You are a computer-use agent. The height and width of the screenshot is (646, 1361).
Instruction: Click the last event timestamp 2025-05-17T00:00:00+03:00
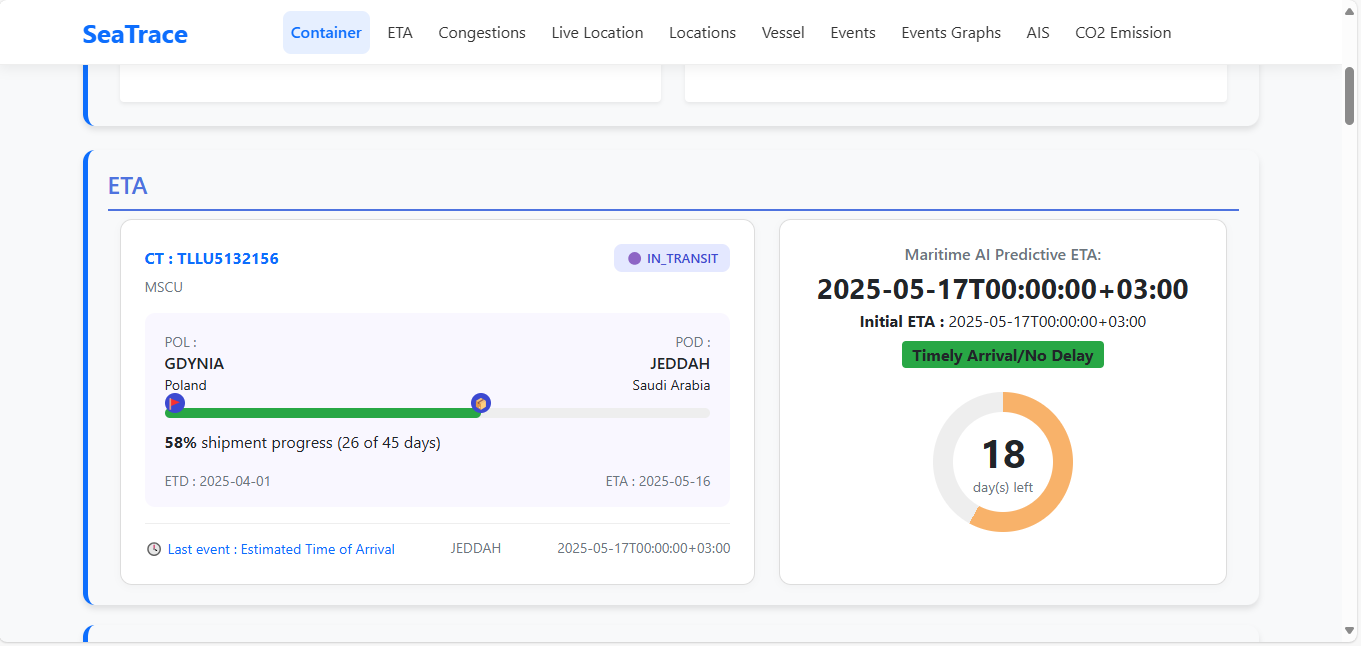point(644,548)
